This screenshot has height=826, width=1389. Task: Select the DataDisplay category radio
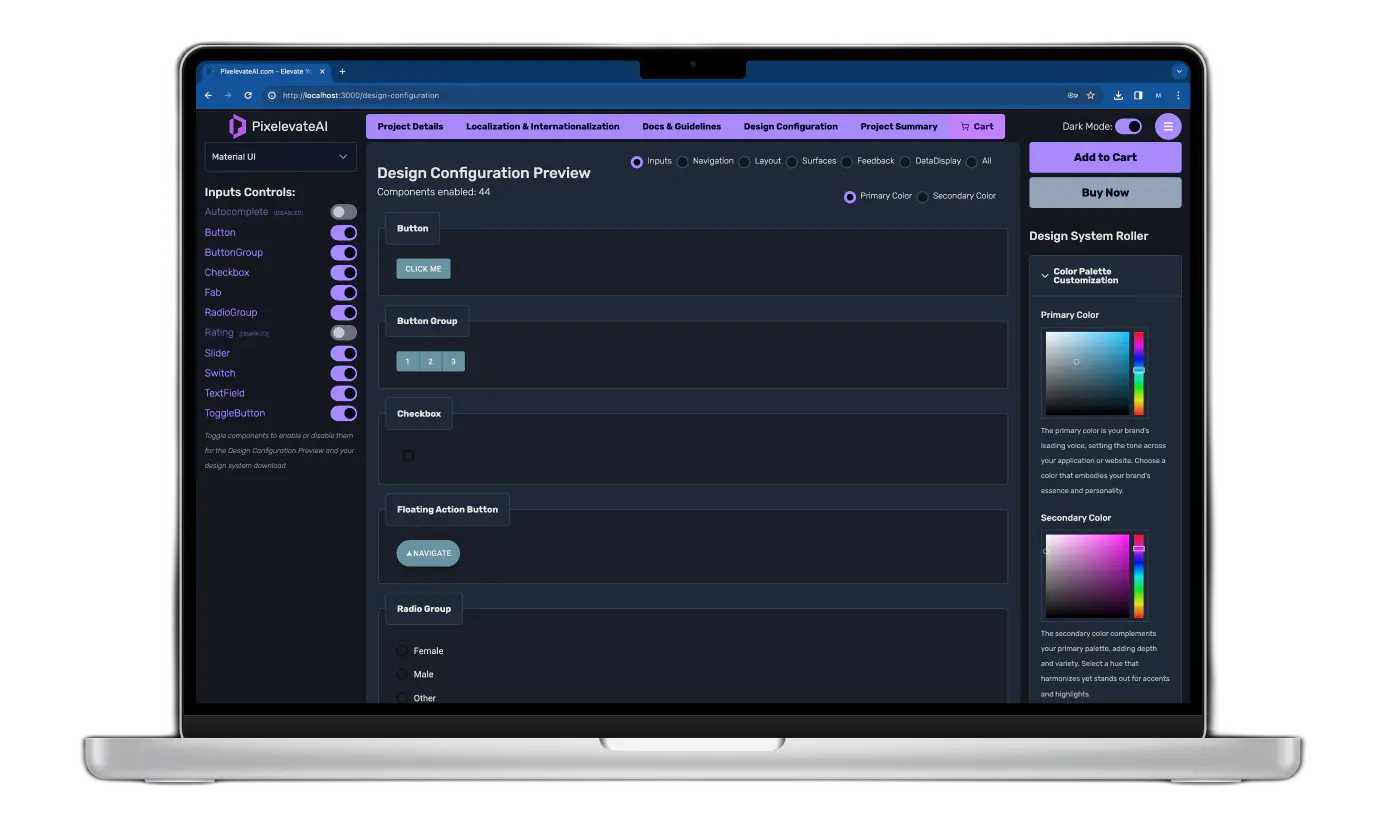click(905, 162)
